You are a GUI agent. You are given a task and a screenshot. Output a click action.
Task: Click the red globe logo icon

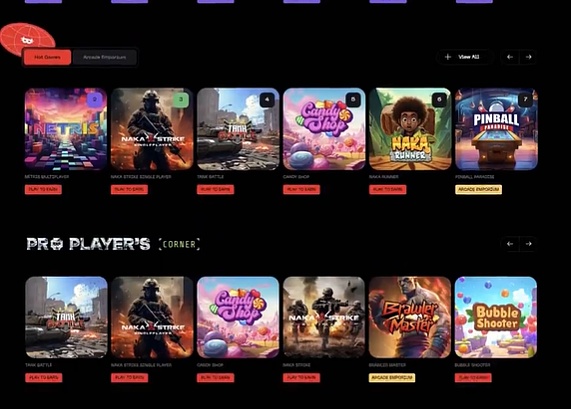[27, 38]
